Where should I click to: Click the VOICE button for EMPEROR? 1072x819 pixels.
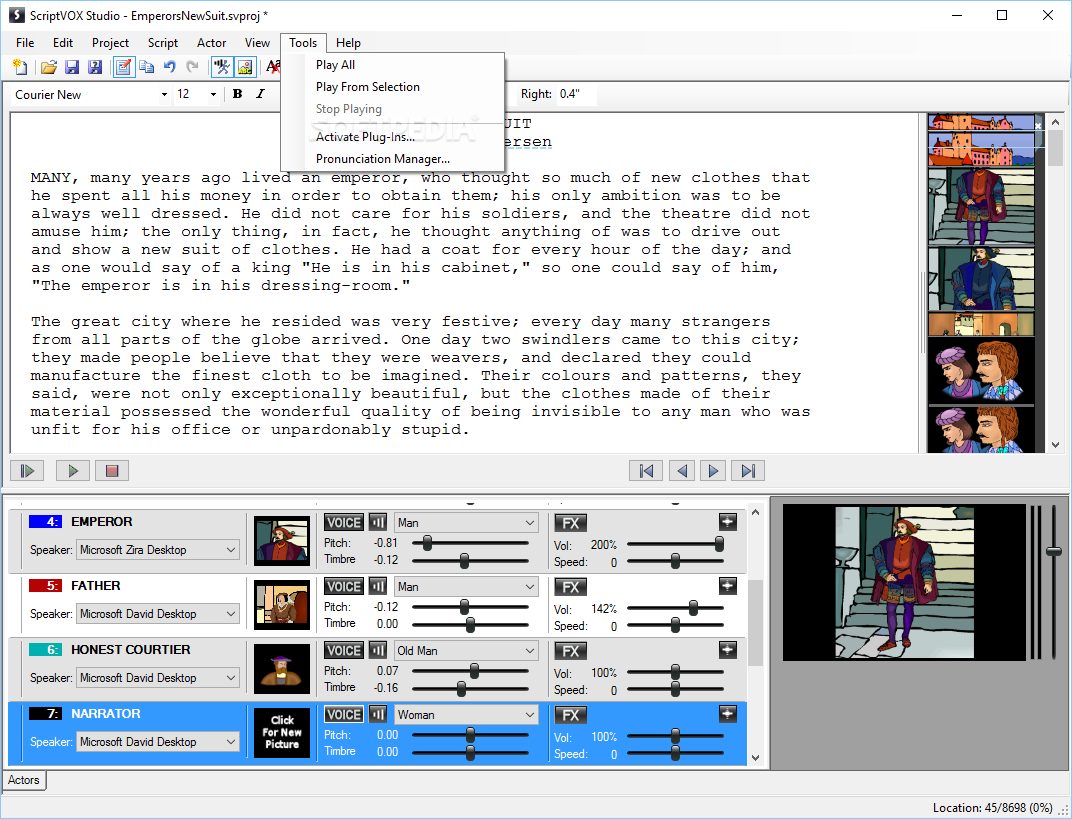pyautogui.click(x=344, y=523)
